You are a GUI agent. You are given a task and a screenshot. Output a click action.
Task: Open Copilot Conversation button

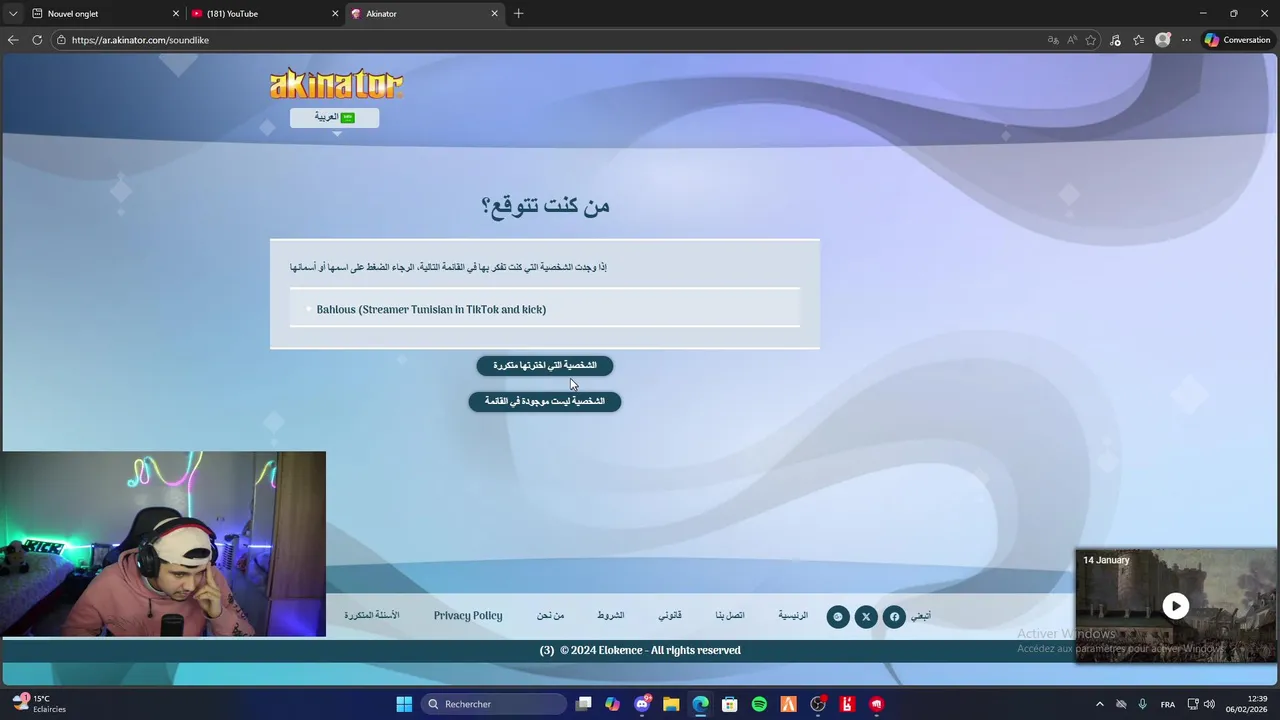pos(1237,40)
